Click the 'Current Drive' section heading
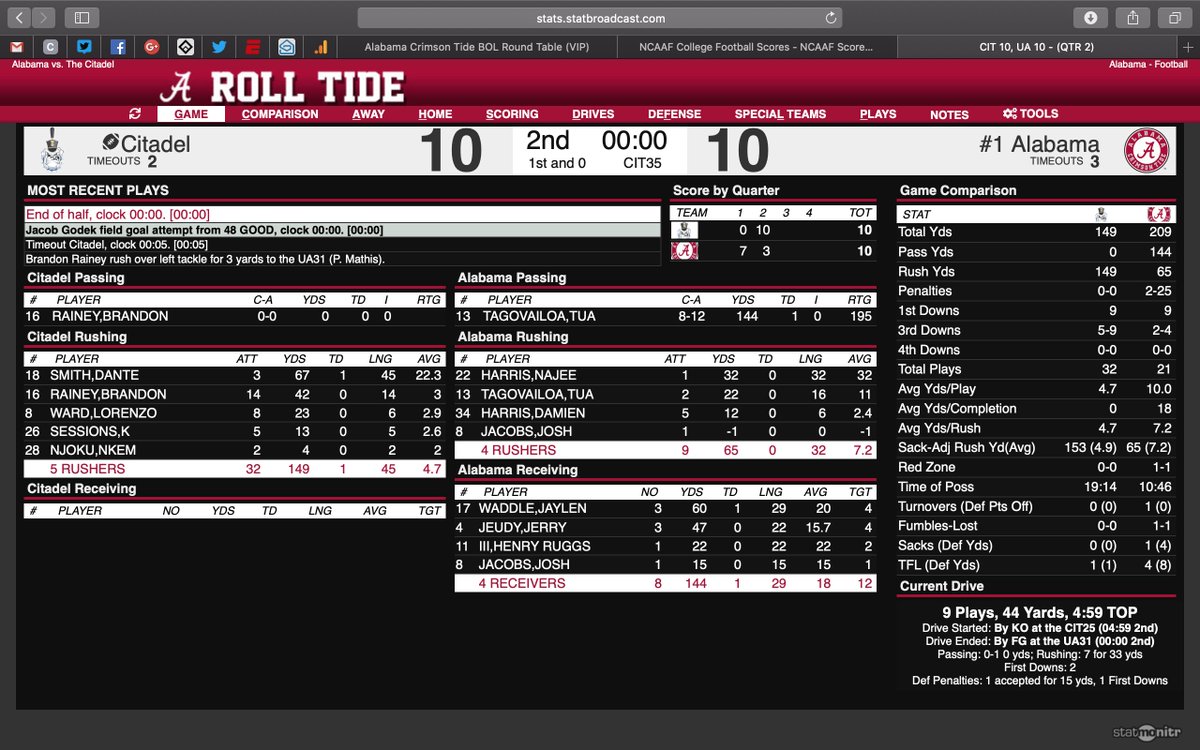 point(941,586)
